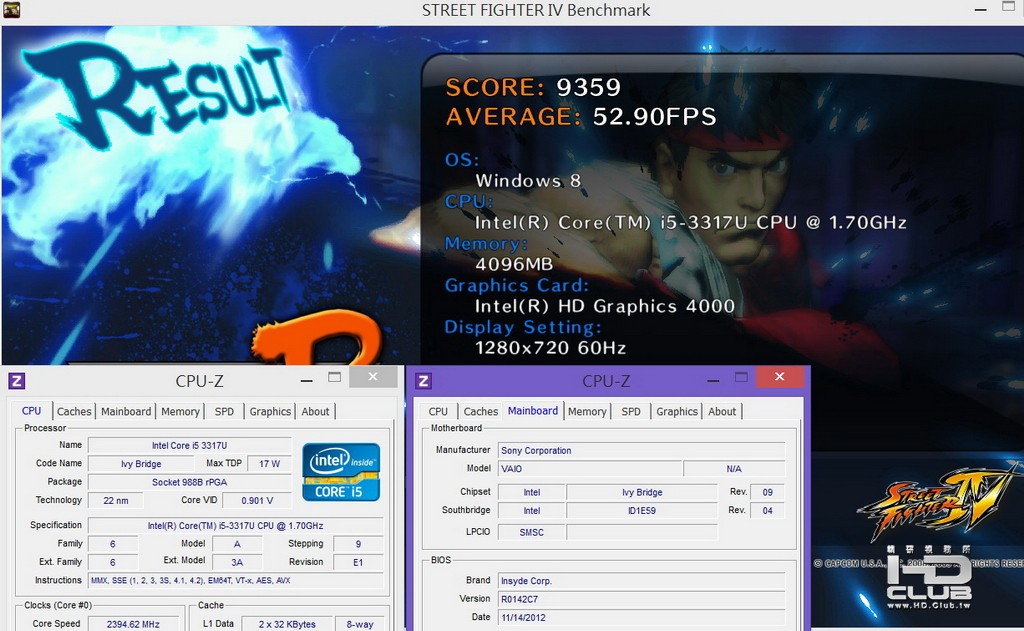The height and width of the screenshot is (631, 1024).
Task: Click the Specification field with i5-3317U CPU @ 1.70GHz
Action: [236, 525]
